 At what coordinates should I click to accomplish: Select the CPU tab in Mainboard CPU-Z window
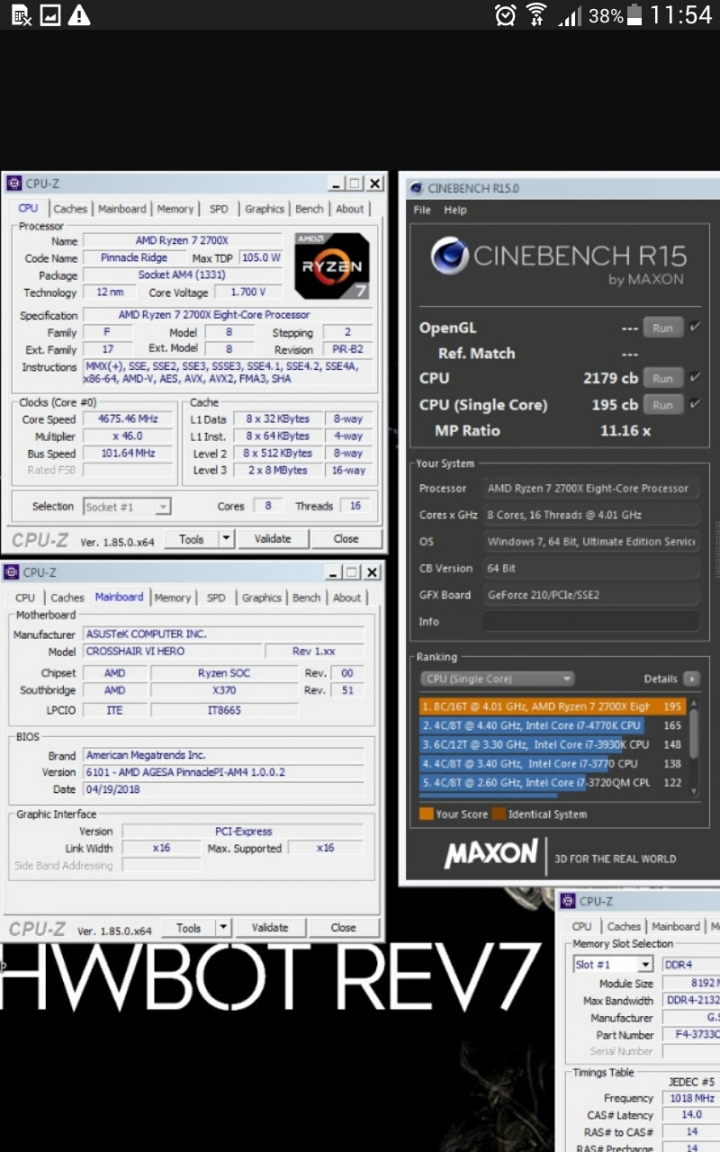[25, 598]
